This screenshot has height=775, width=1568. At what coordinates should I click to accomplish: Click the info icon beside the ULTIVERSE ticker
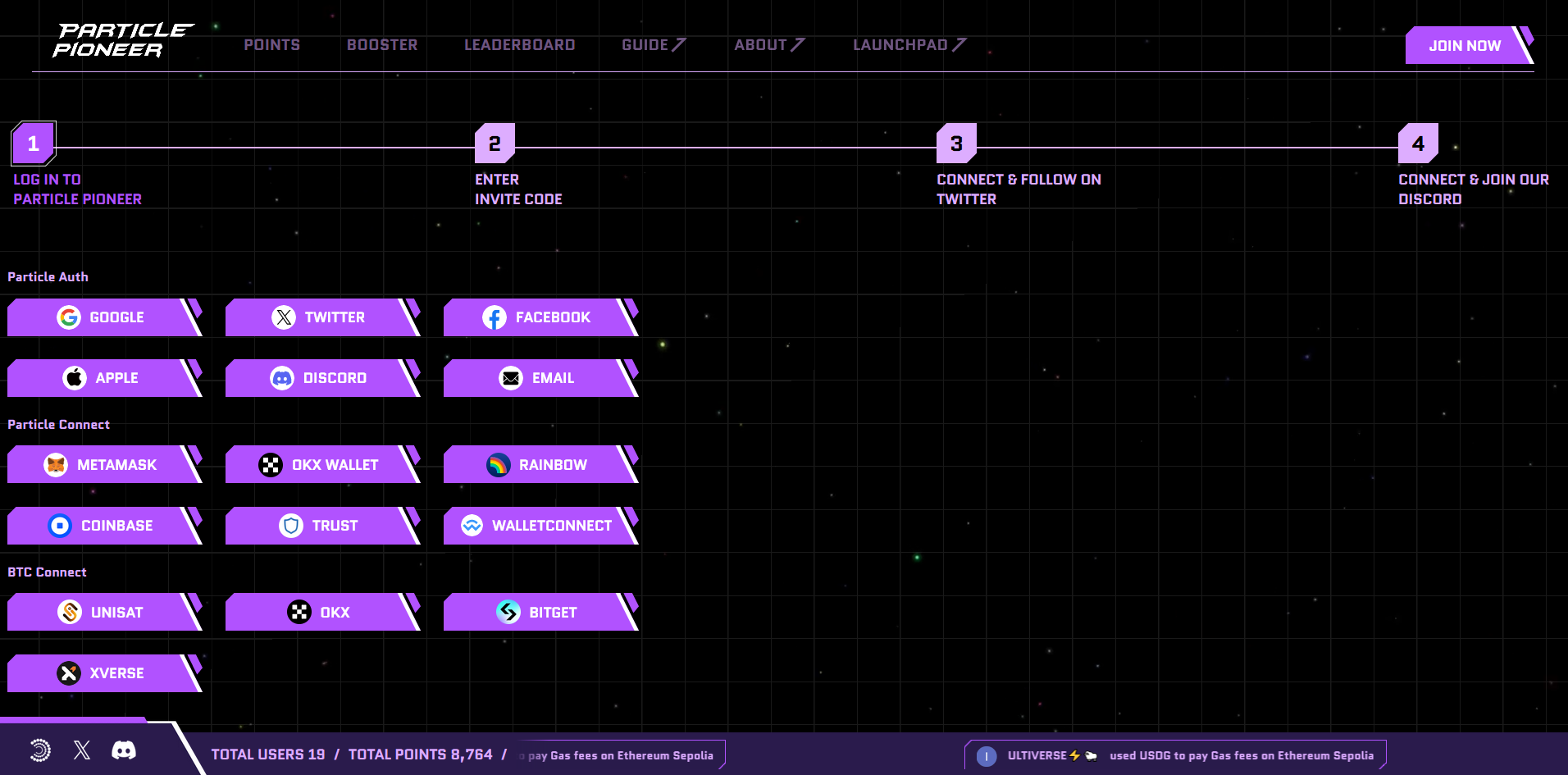point(986,755)
